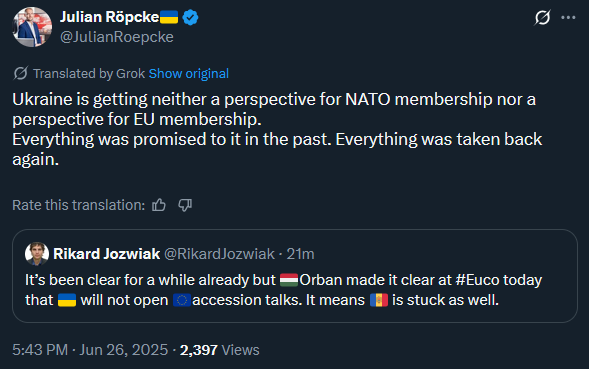Click the 21m timestamp on quoted post

(x=301, y=254)
